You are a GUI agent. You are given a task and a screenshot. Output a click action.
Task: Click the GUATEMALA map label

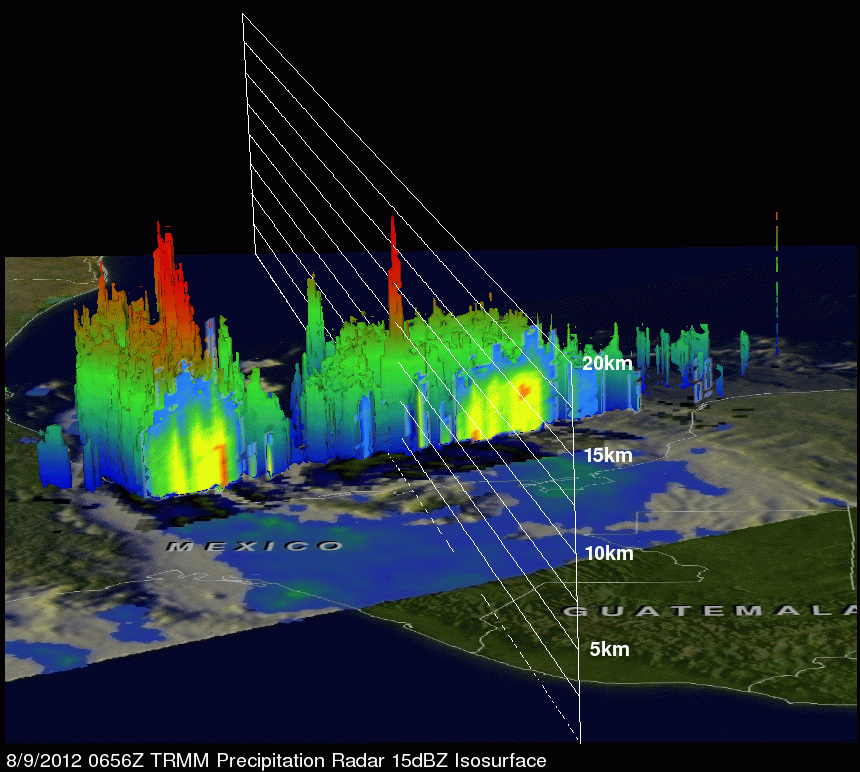tap(711, 611)
